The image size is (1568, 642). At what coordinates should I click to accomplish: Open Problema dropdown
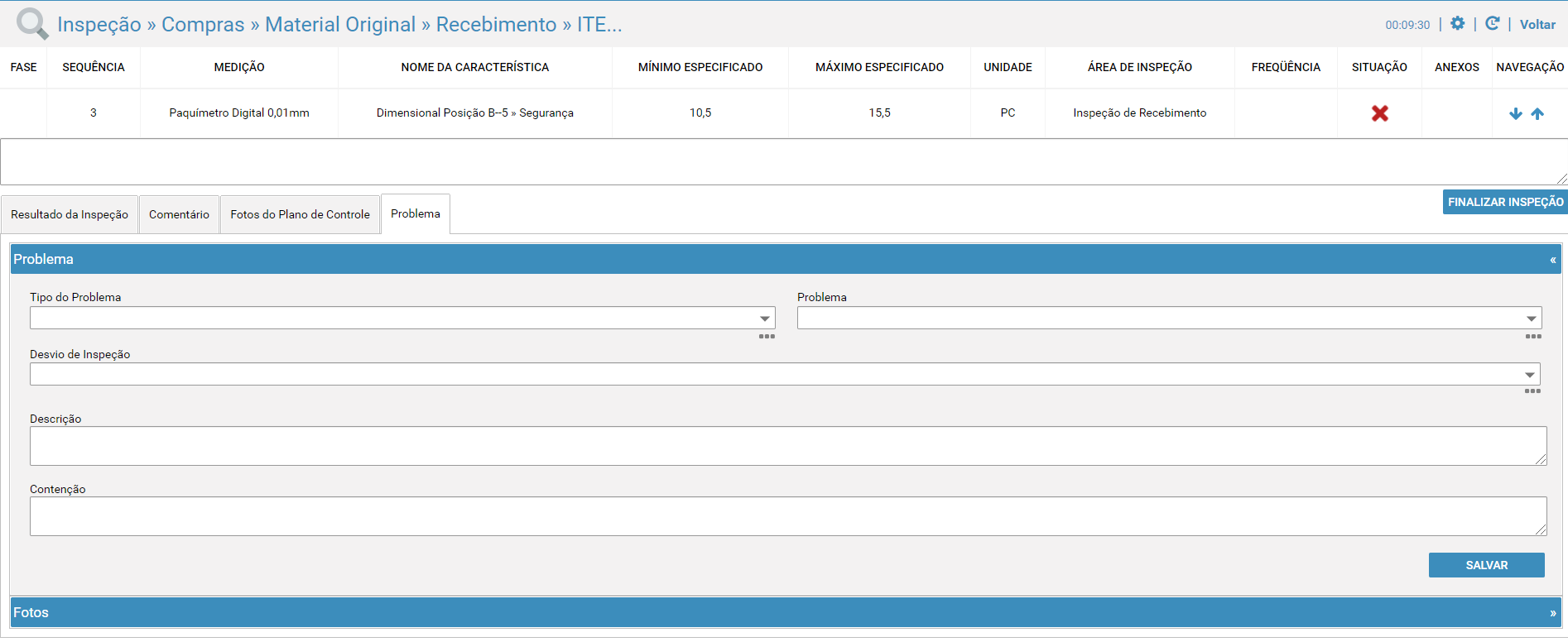pos(1169,318)
